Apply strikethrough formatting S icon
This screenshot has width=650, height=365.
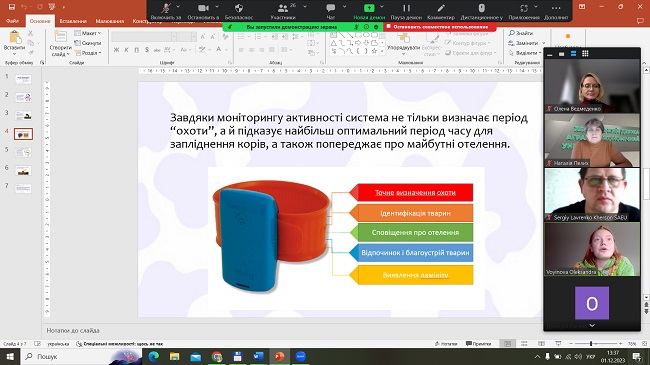pyautogui.click(x=147, y=50)
